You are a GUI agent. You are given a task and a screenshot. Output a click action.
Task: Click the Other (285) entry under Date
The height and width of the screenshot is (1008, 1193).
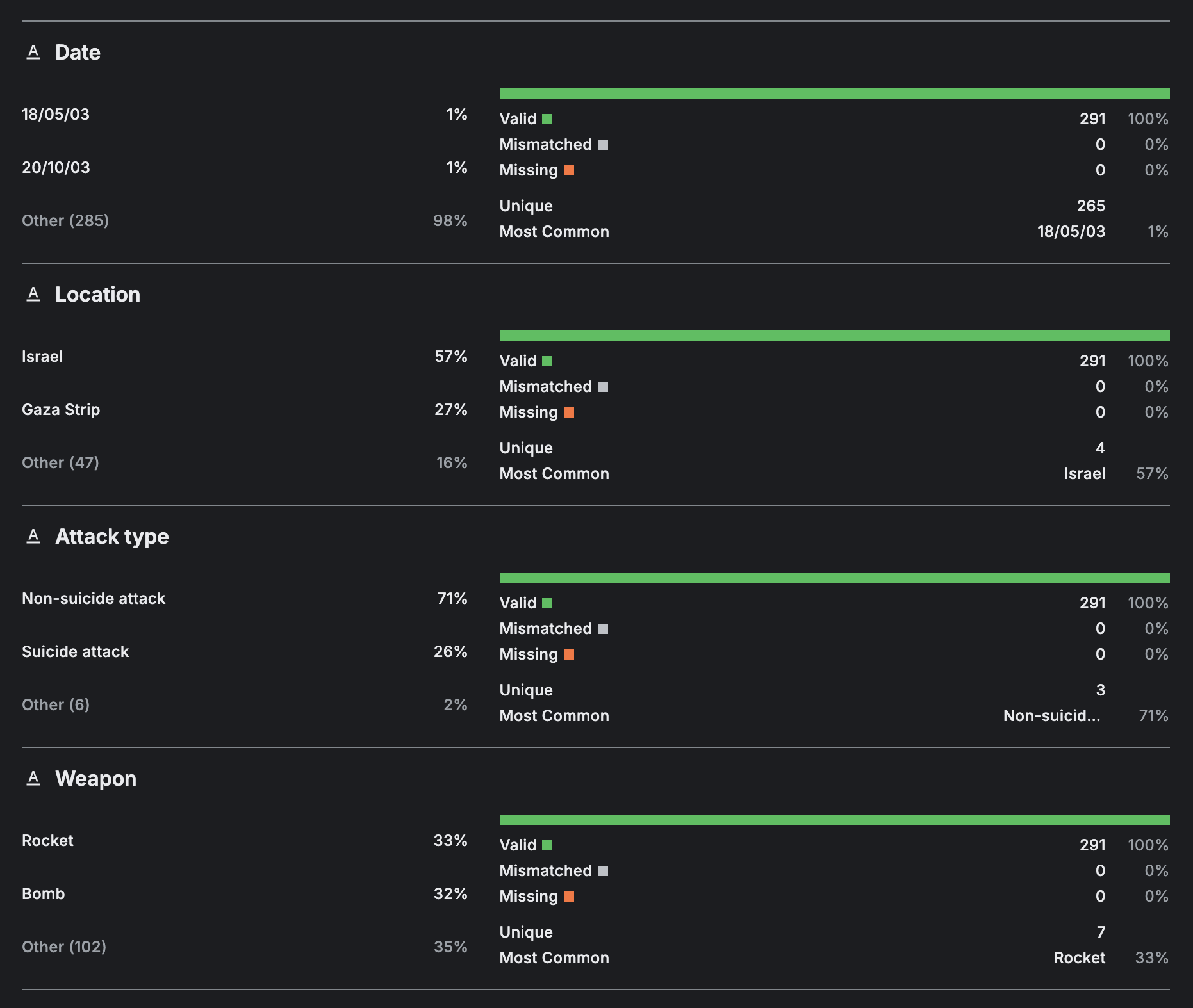[65, 221]
